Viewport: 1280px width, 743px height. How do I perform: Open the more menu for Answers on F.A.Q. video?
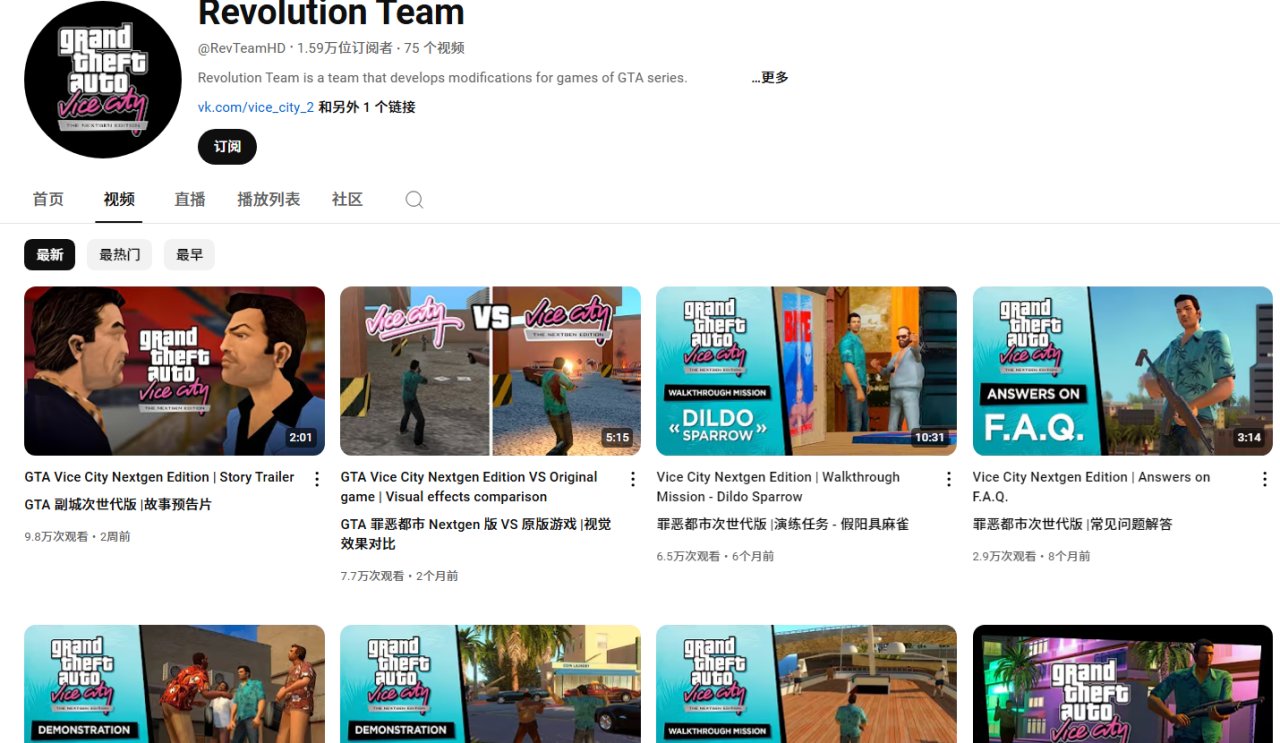click(x=1265, y=479)
